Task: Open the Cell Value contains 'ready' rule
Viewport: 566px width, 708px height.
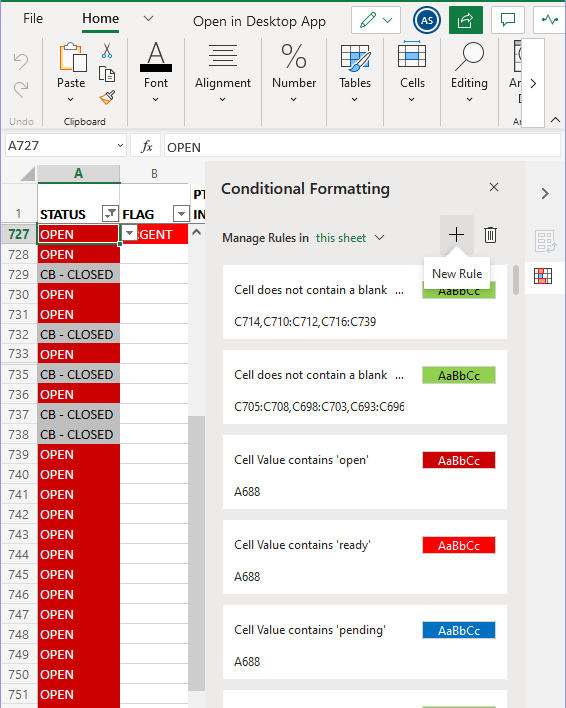Action: click(x=365, y=557)
